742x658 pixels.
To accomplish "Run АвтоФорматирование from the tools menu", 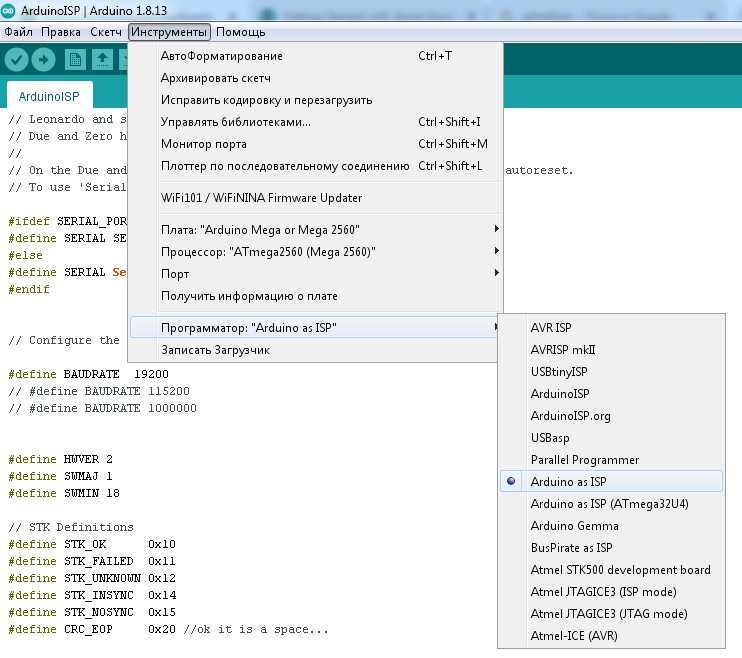I will [221, 56].
